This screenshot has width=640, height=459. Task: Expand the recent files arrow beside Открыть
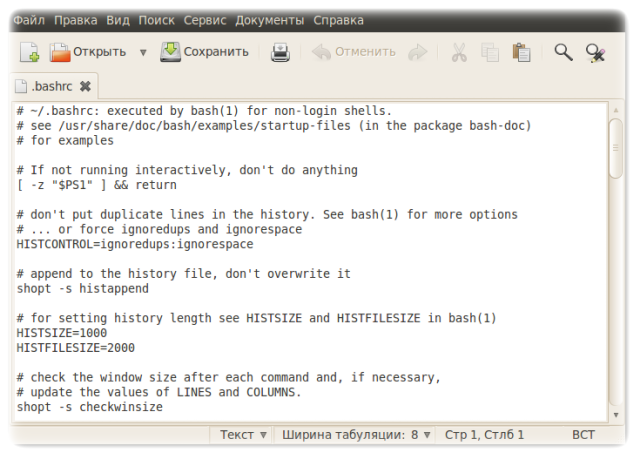pyautogui.click(x=143, y=52)
